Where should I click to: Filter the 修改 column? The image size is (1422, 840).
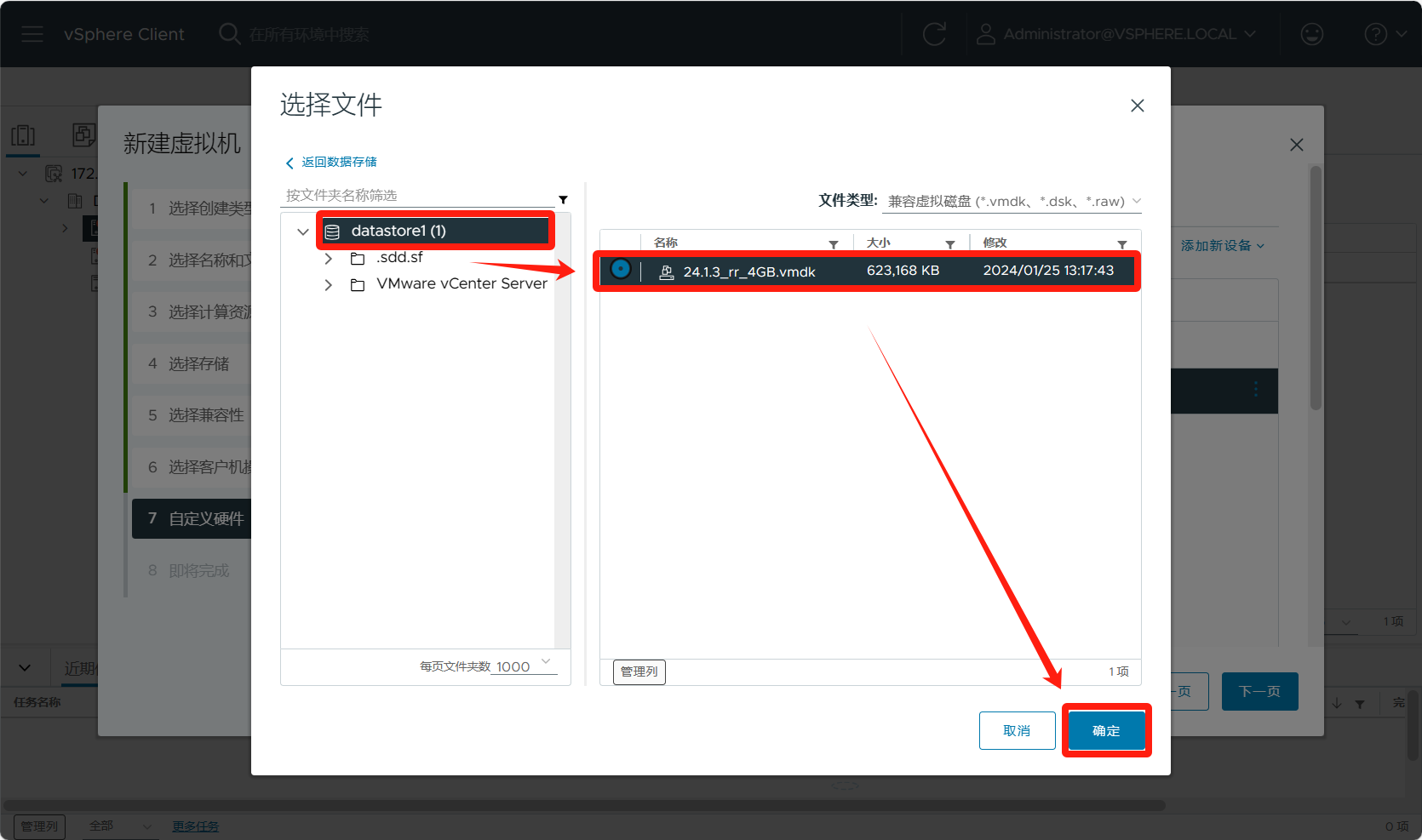click(x=1121, y=244)
